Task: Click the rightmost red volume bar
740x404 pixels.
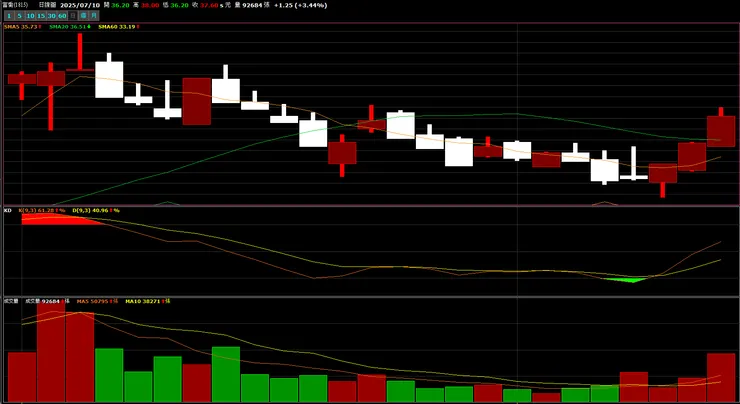Action: pyautogui.click(x=721, y=378)
